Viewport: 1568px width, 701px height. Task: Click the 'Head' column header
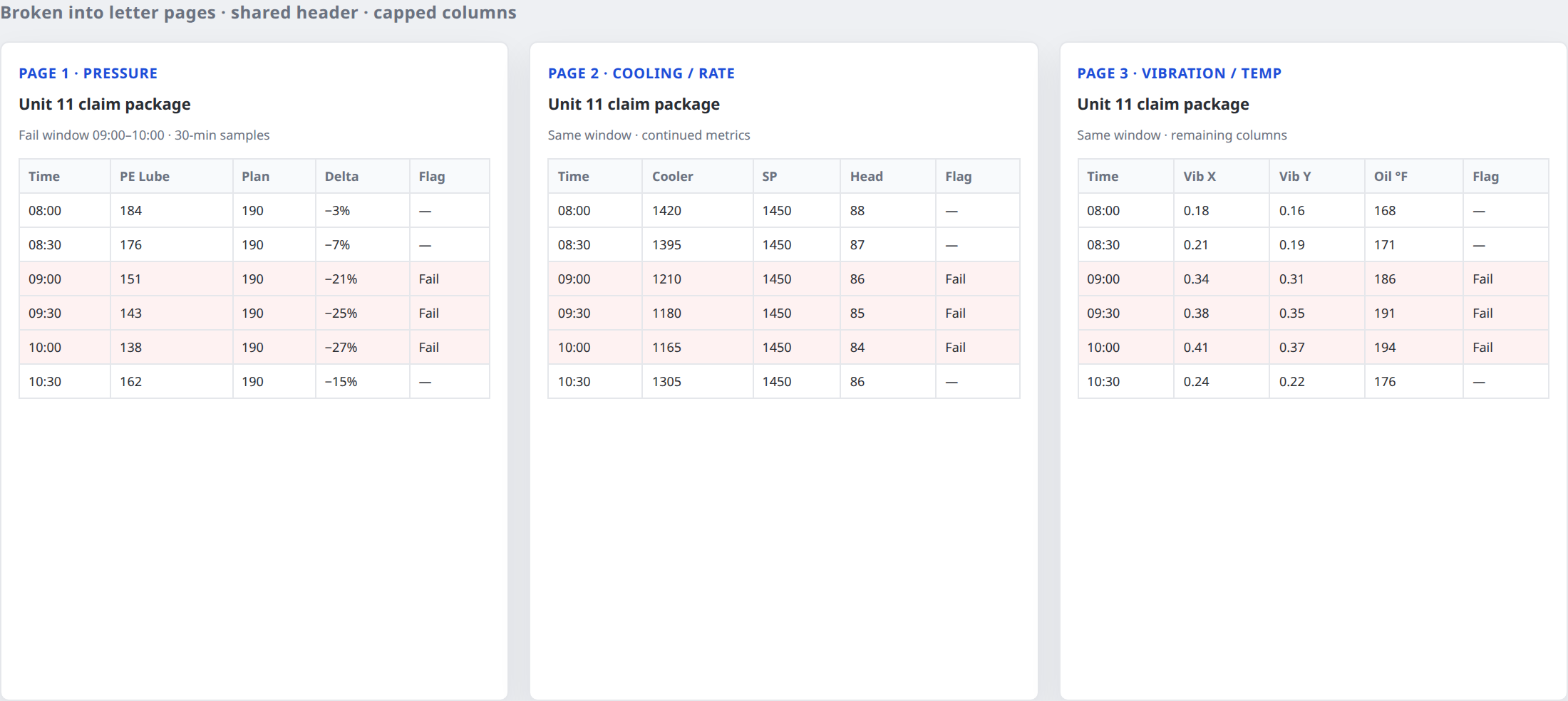click(x=888, y=177)
